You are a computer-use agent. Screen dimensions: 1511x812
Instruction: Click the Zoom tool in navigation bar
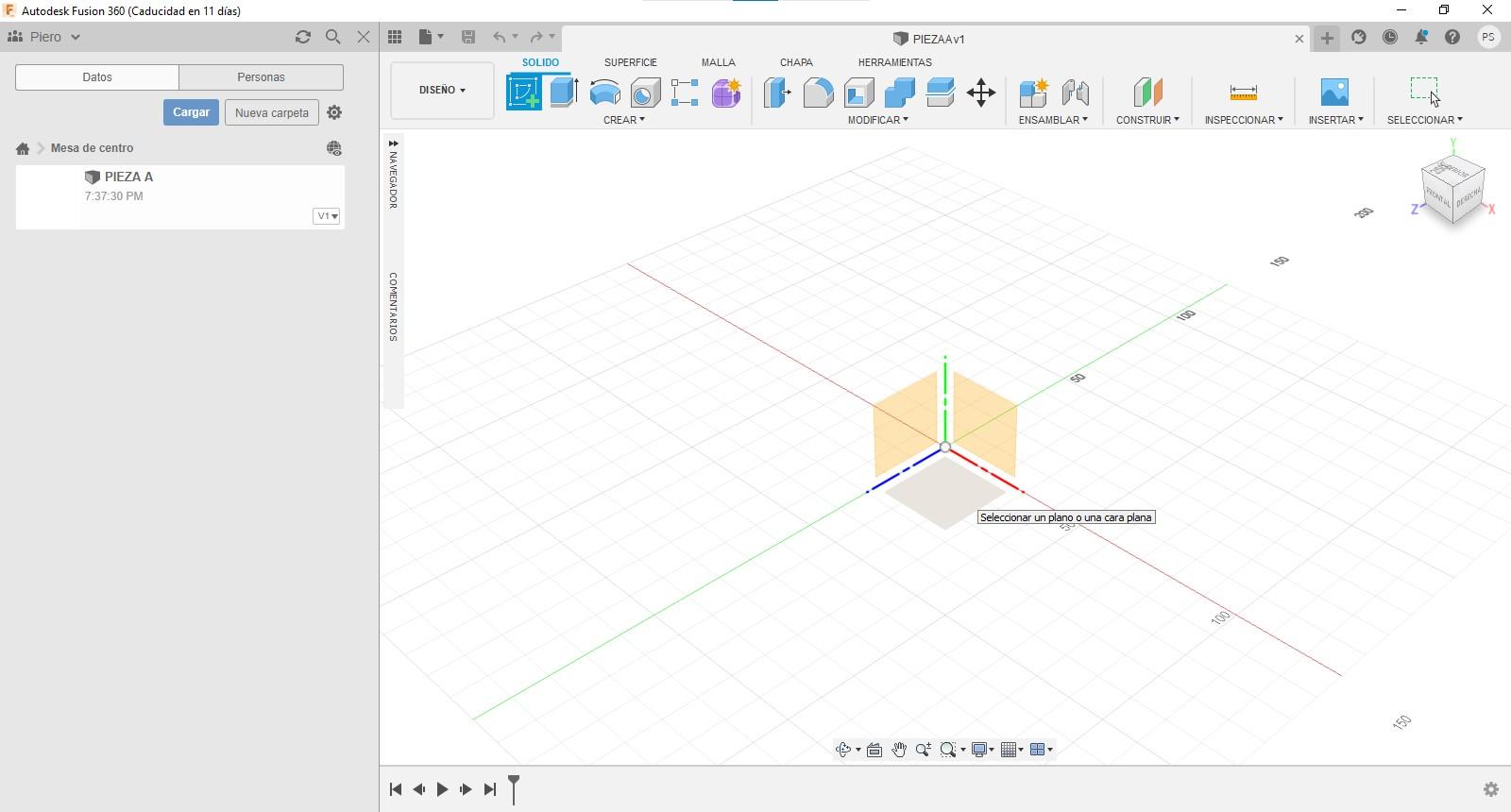point(924,750)
